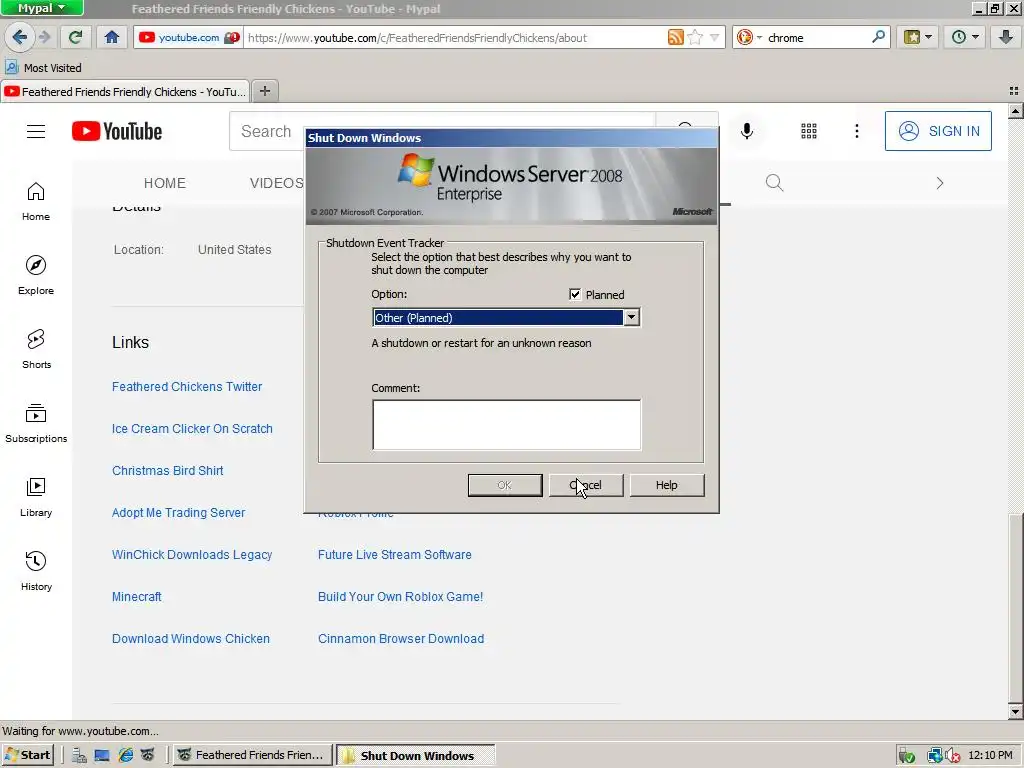Open Feathered Chickens Twitter link
Screen dimensions: 1024x768
(187, 387)
